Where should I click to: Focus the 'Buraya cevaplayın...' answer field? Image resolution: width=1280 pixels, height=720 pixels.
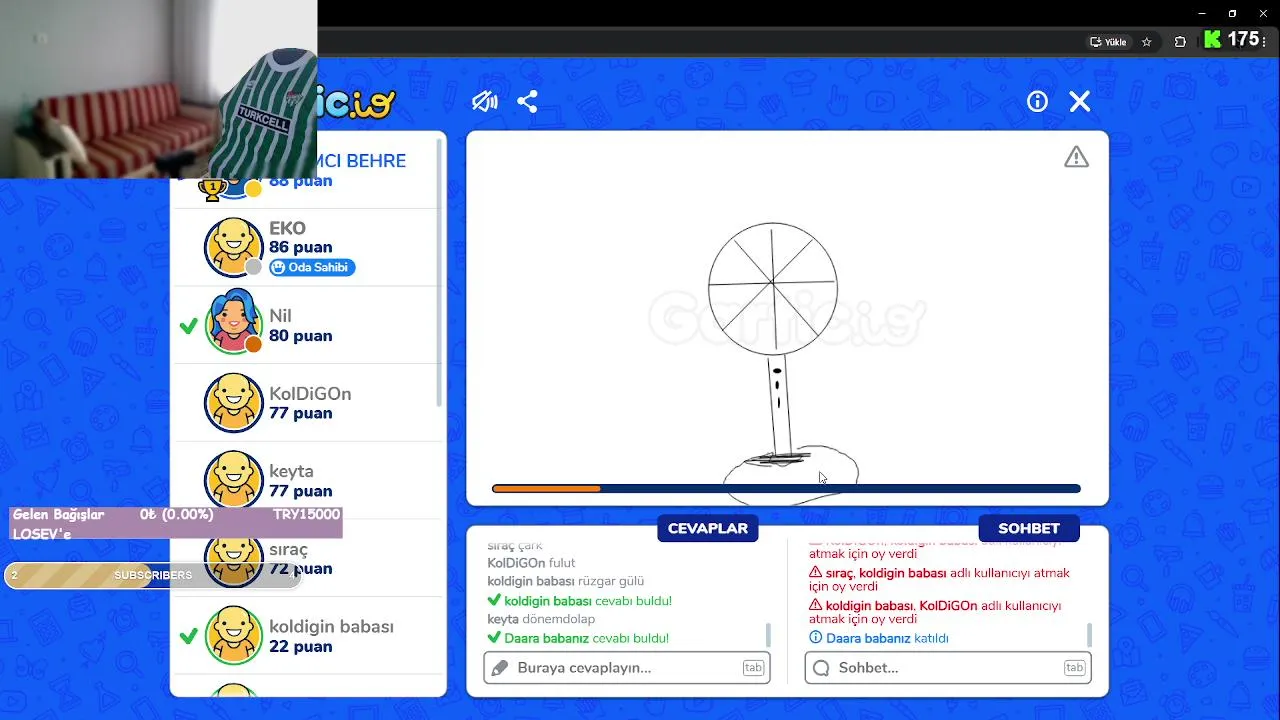pos(627,668)
